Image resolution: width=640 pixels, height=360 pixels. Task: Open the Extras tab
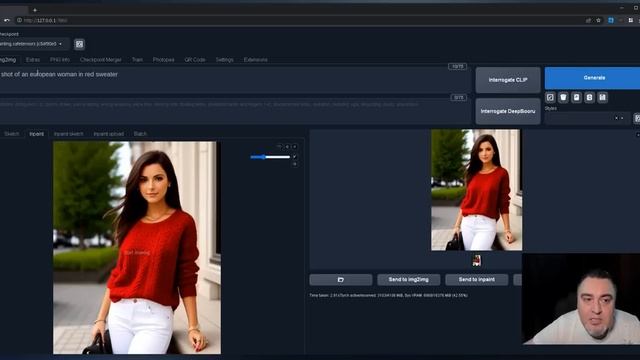click(33, 60)
